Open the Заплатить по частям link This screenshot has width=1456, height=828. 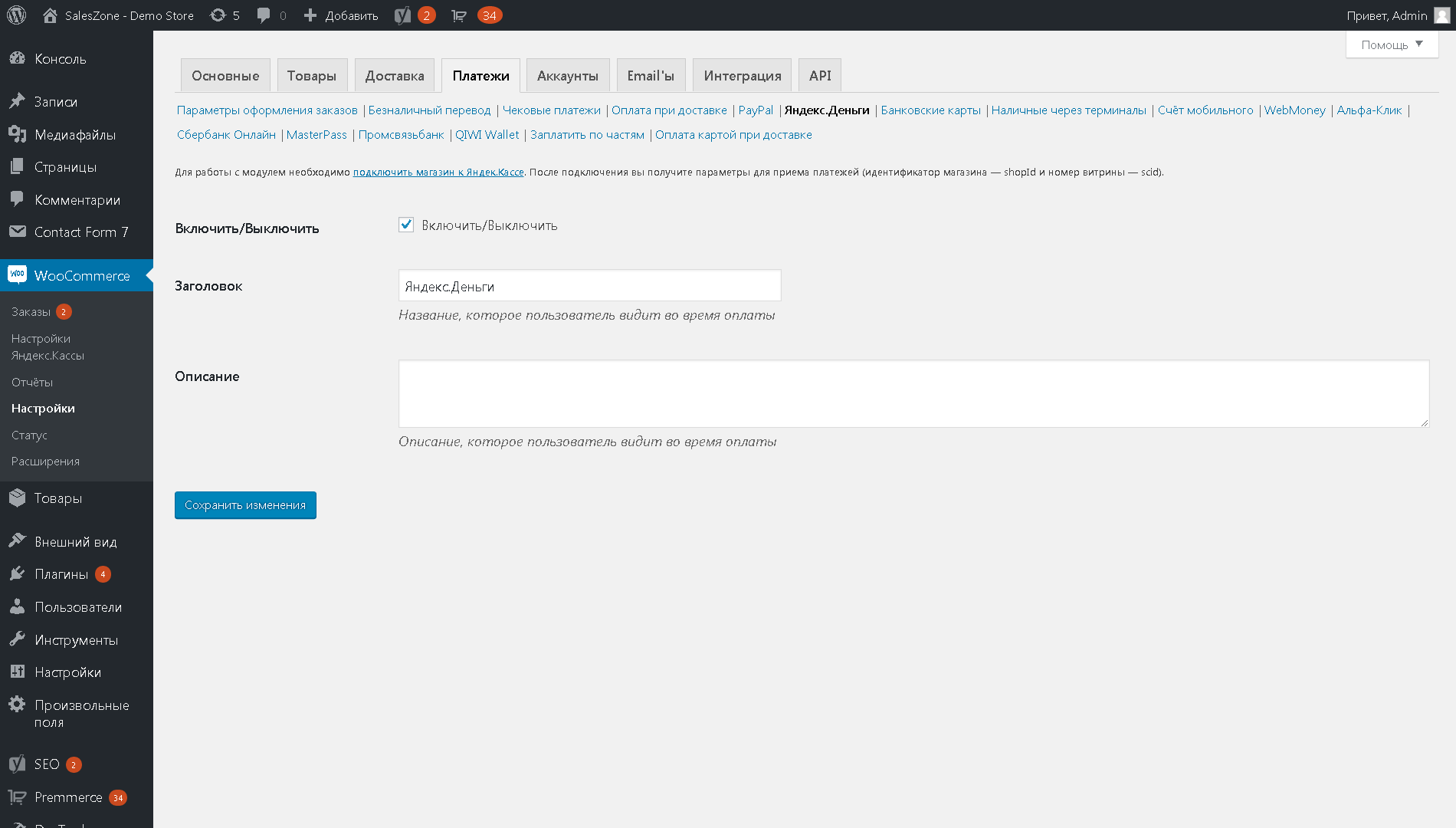coord(587,135)
